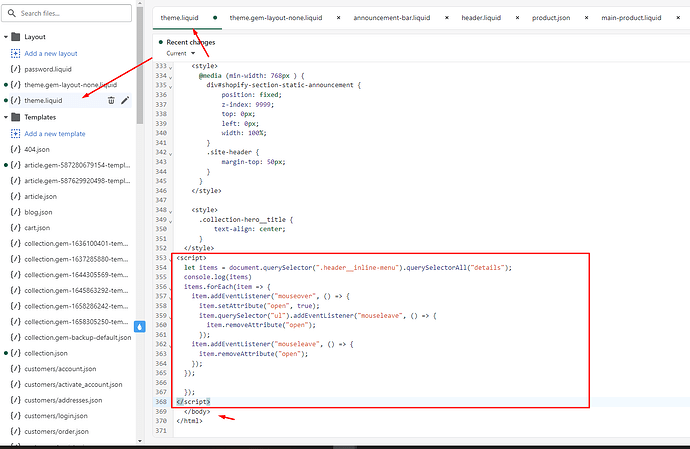Image resolution: width=690 pixels, height=449 pixels.
Task: Open collection.json template
Action: click(46, 353)
